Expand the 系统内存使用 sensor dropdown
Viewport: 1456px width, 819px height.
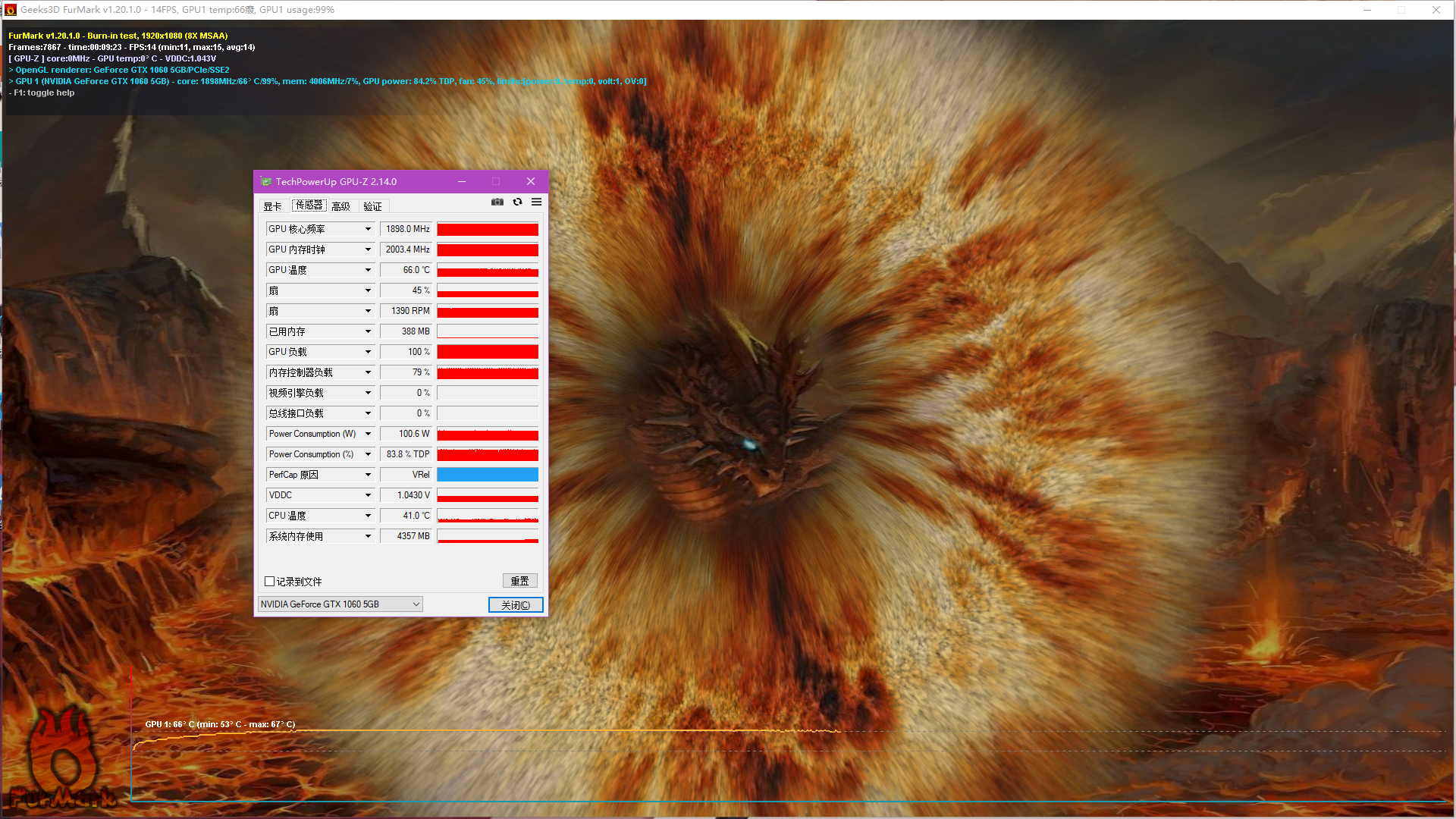click(x=369, y=536)
